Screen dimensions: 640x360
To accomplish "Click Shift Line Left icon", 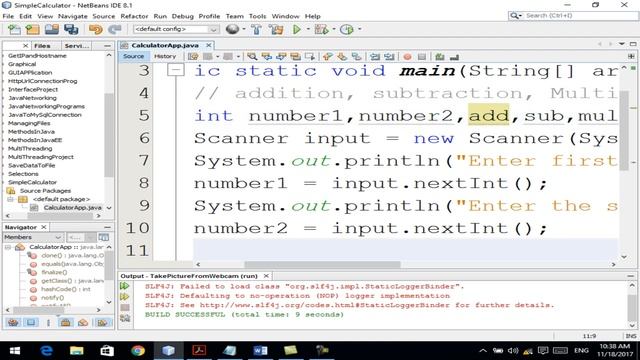I will click(x=375, y=57).
